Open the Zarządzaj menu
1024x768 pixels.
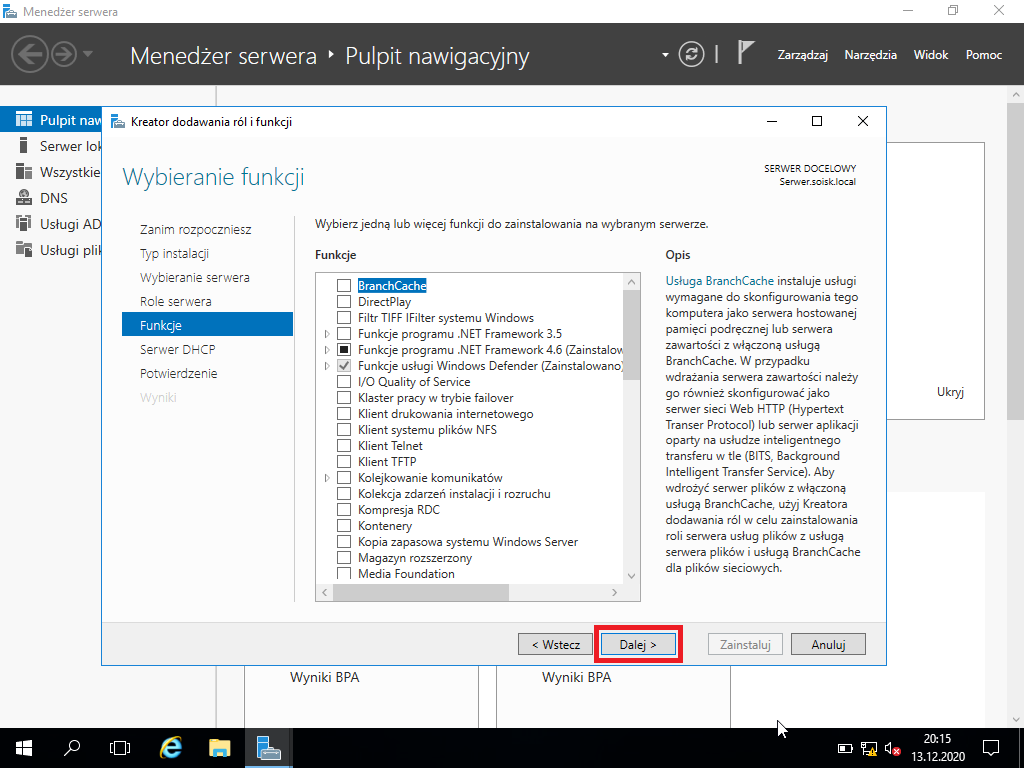(803, 55)
